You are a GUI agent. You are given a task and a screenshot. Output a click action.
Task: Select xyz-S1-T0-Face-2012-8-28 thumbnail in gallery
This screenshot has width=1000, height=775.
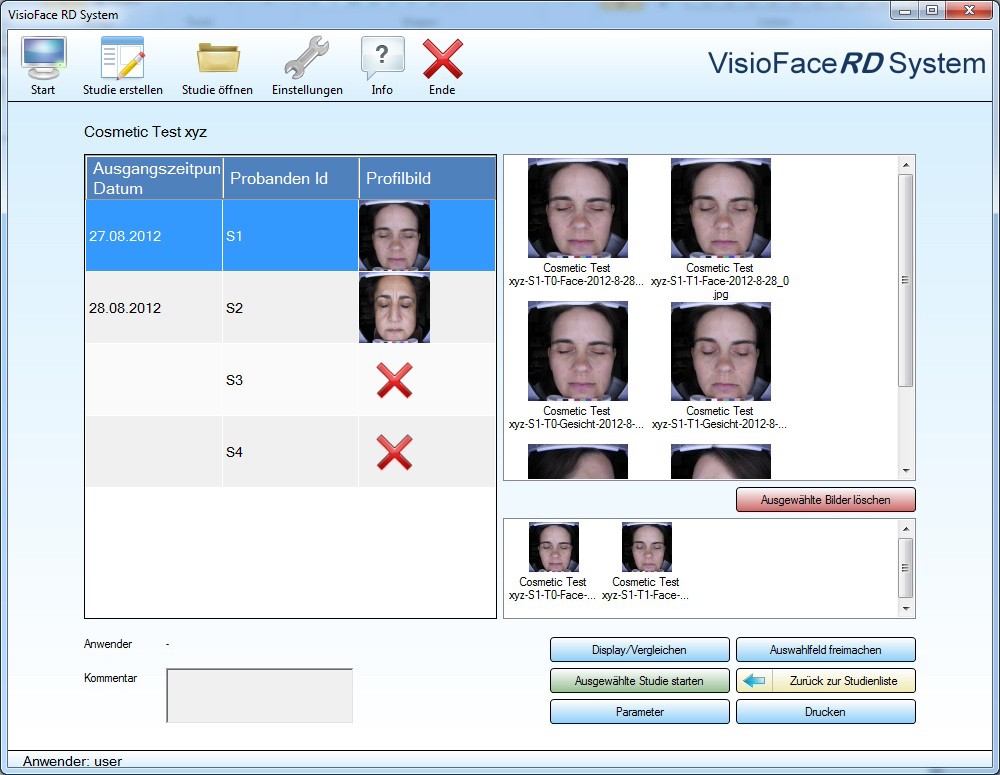577,208
